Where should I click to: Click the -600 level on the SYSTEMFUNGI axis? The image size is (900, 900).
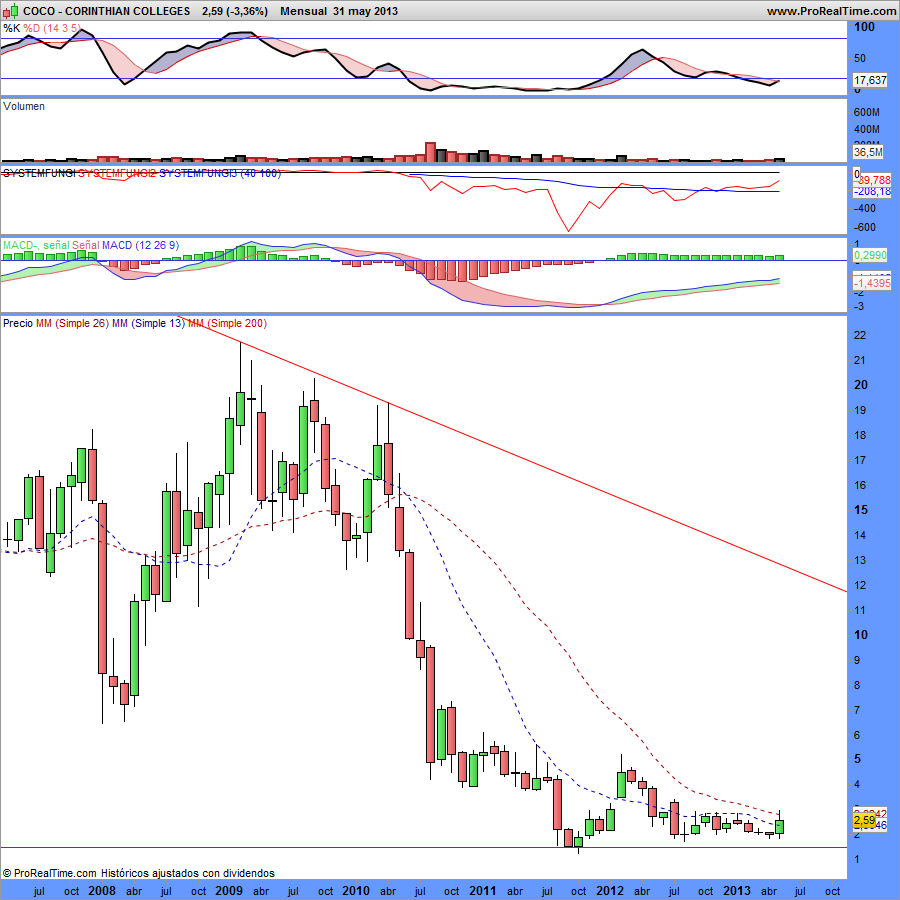pyautogui.click(x=864, y=227)
